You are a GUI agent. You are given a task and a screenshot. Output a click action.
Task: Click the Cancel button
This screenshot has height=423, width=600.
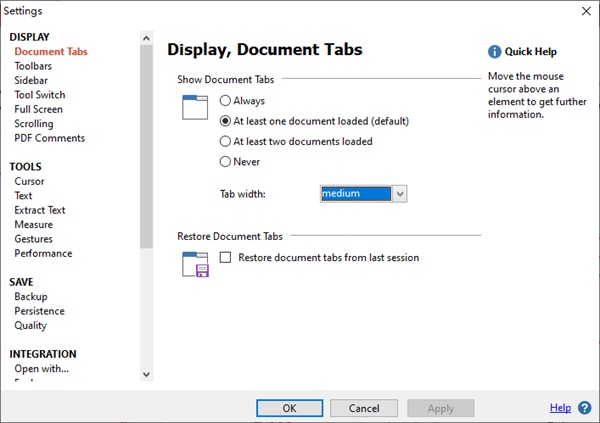point(363,408)
